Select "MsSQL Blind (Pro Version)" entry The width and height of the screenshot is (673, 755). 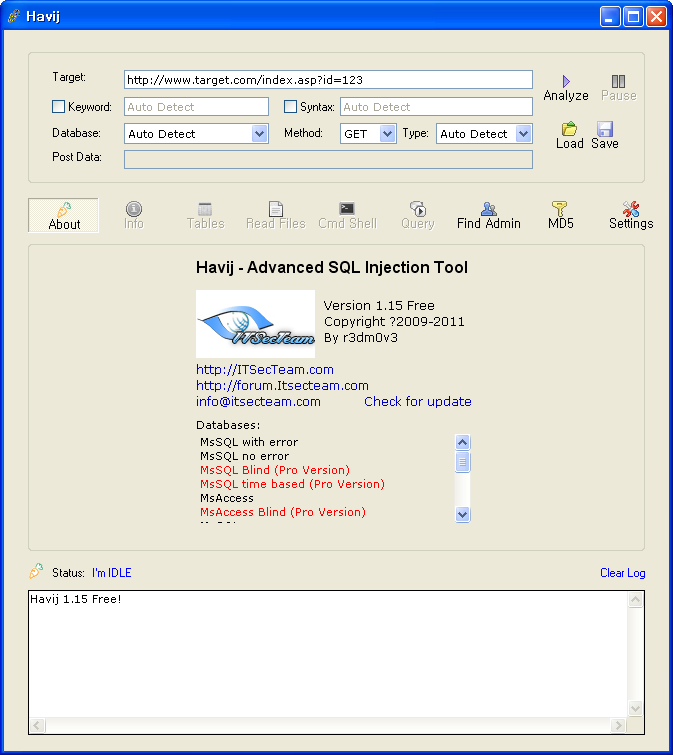pyautogui.click(x=275, y=469)
